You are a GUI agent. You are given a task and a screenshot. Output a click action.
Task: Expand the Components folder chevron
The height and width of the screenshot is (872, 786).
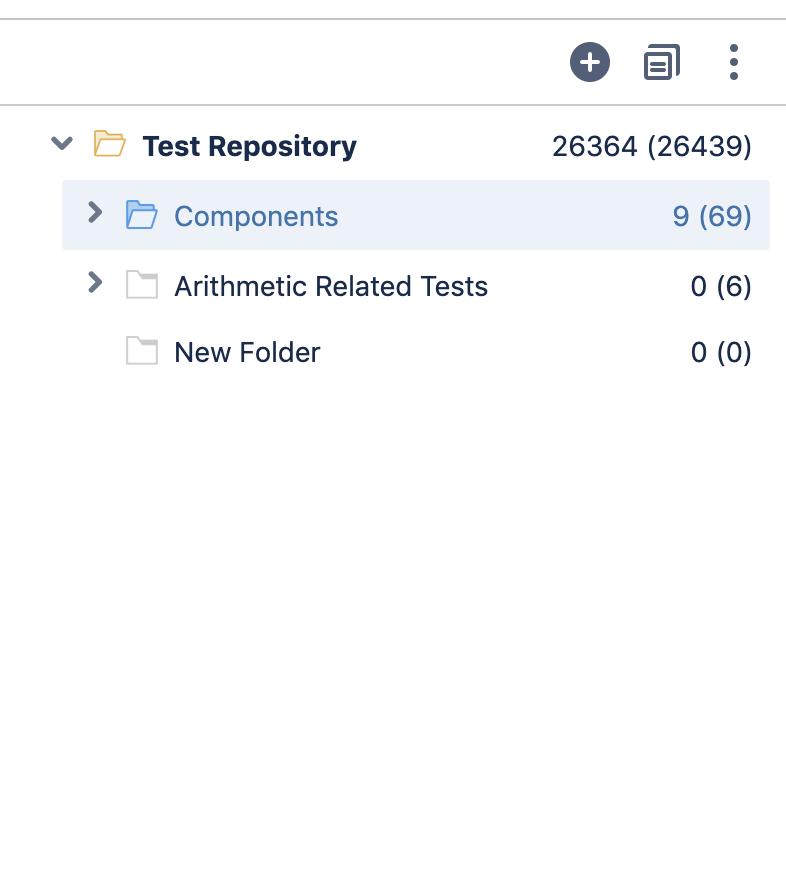pyautogui.click(x=96, y=212)
